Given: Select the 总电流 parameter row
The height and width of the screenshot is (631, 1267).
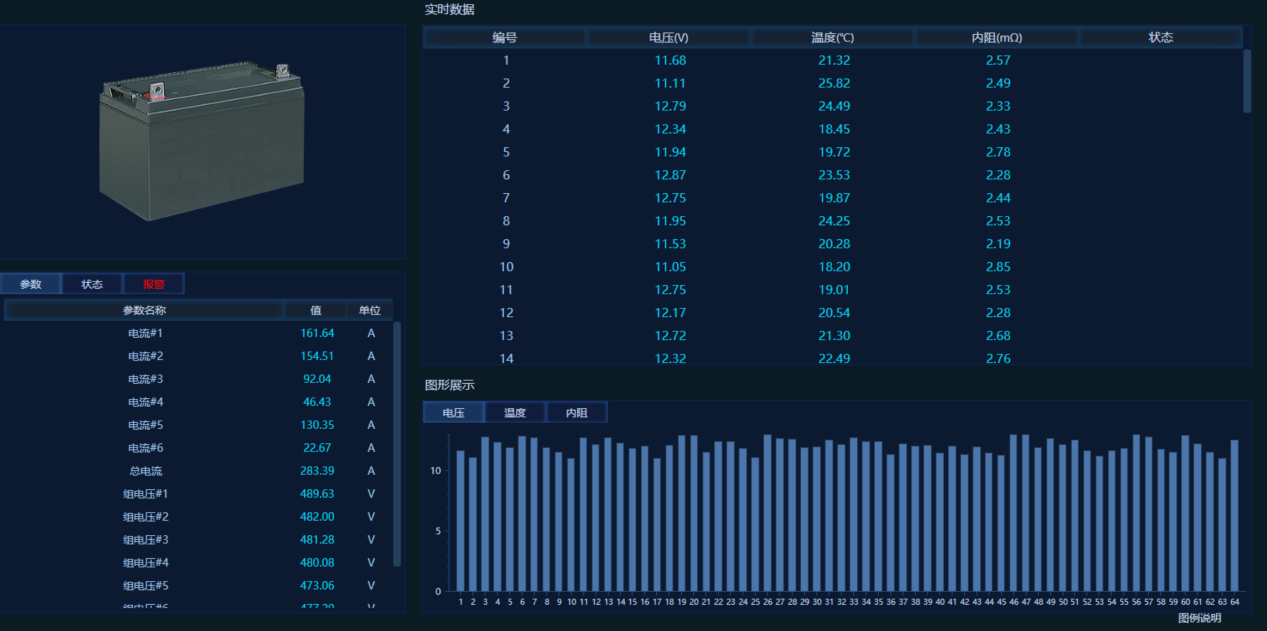Looking at the screenshot, I should point(145,471).
